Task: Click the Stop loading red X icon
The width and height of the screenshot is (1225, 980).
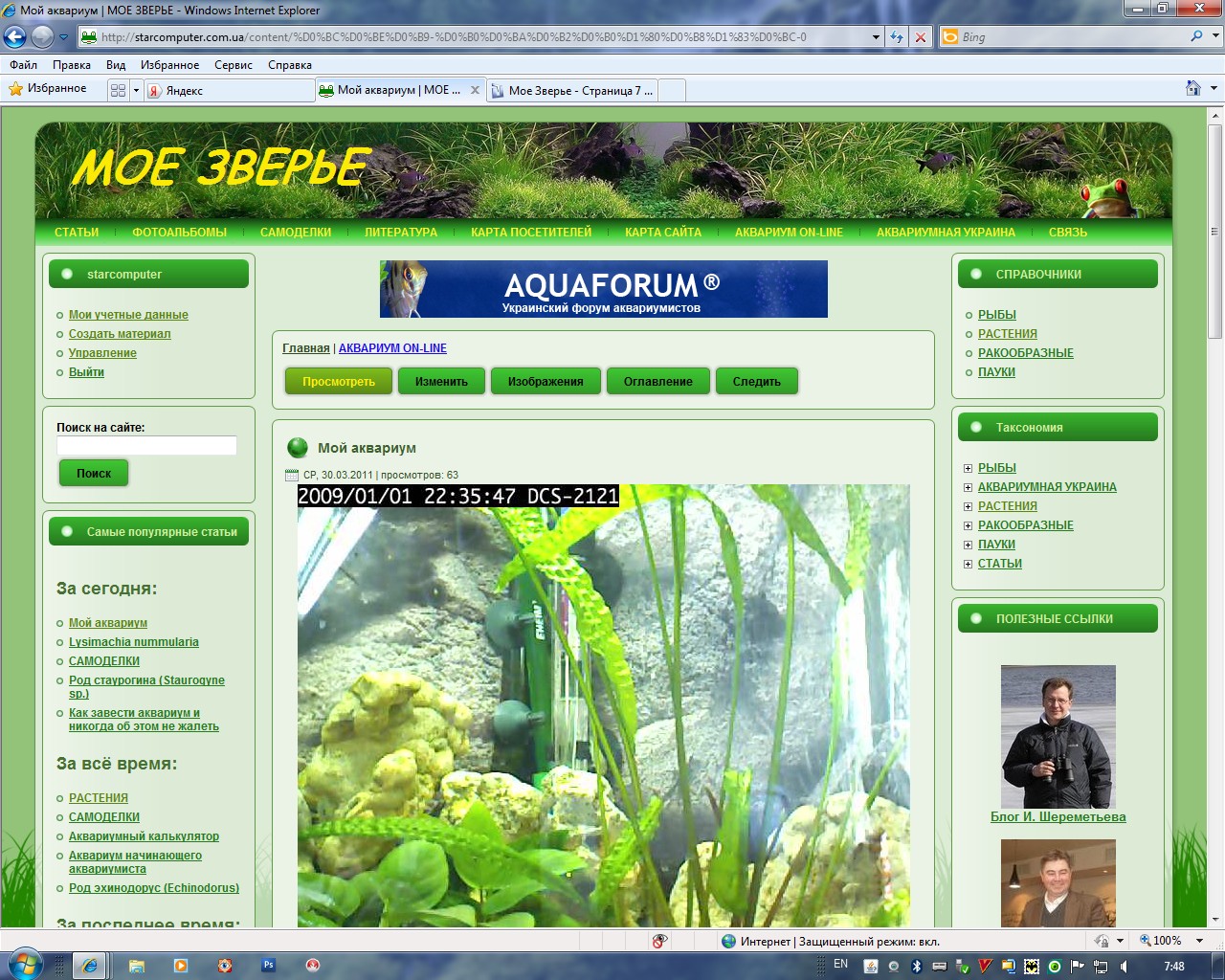Action: [921, 37]
